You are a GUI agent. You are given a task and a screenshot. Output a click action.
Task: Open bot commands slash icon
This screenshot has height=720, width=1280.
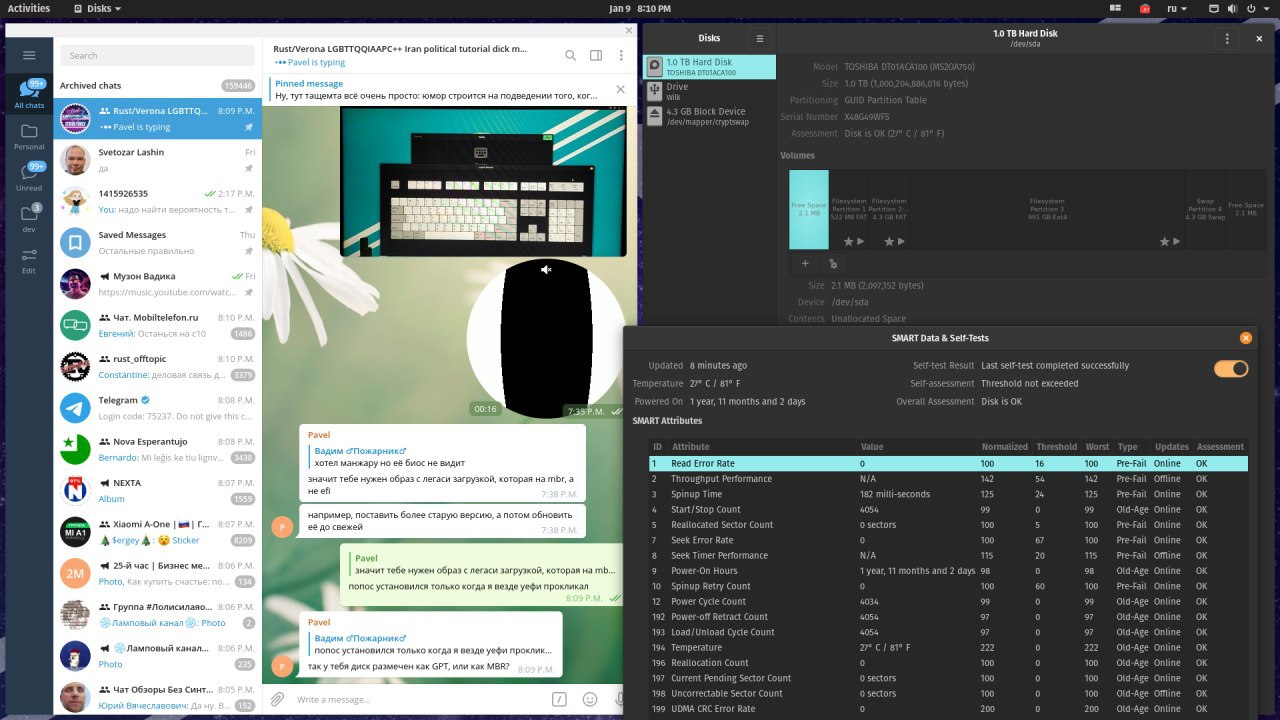click(x=560, y=699)
